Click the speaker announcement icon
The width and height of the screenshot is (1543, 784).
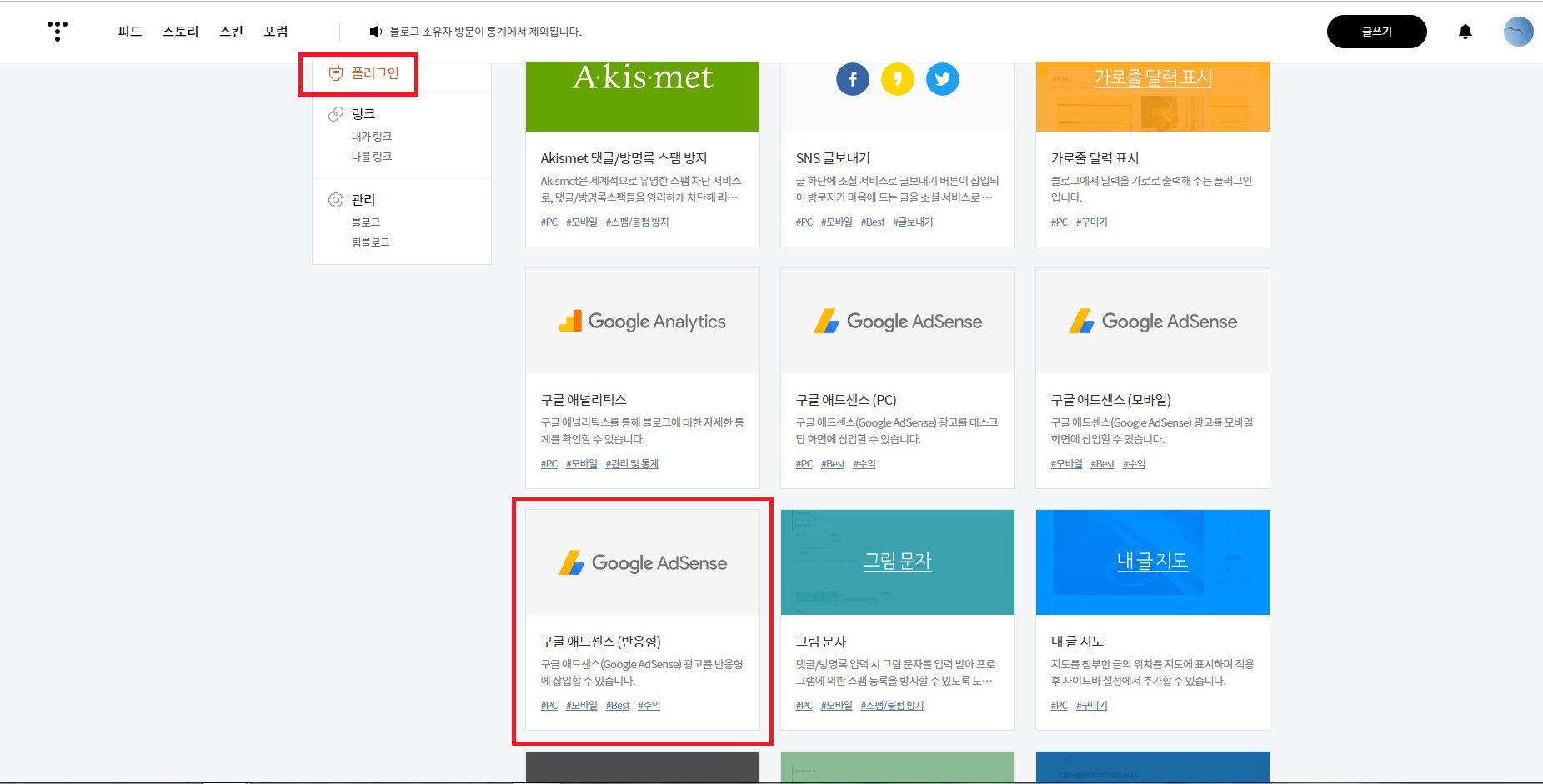pyautogui.click(x=375, y=32)
